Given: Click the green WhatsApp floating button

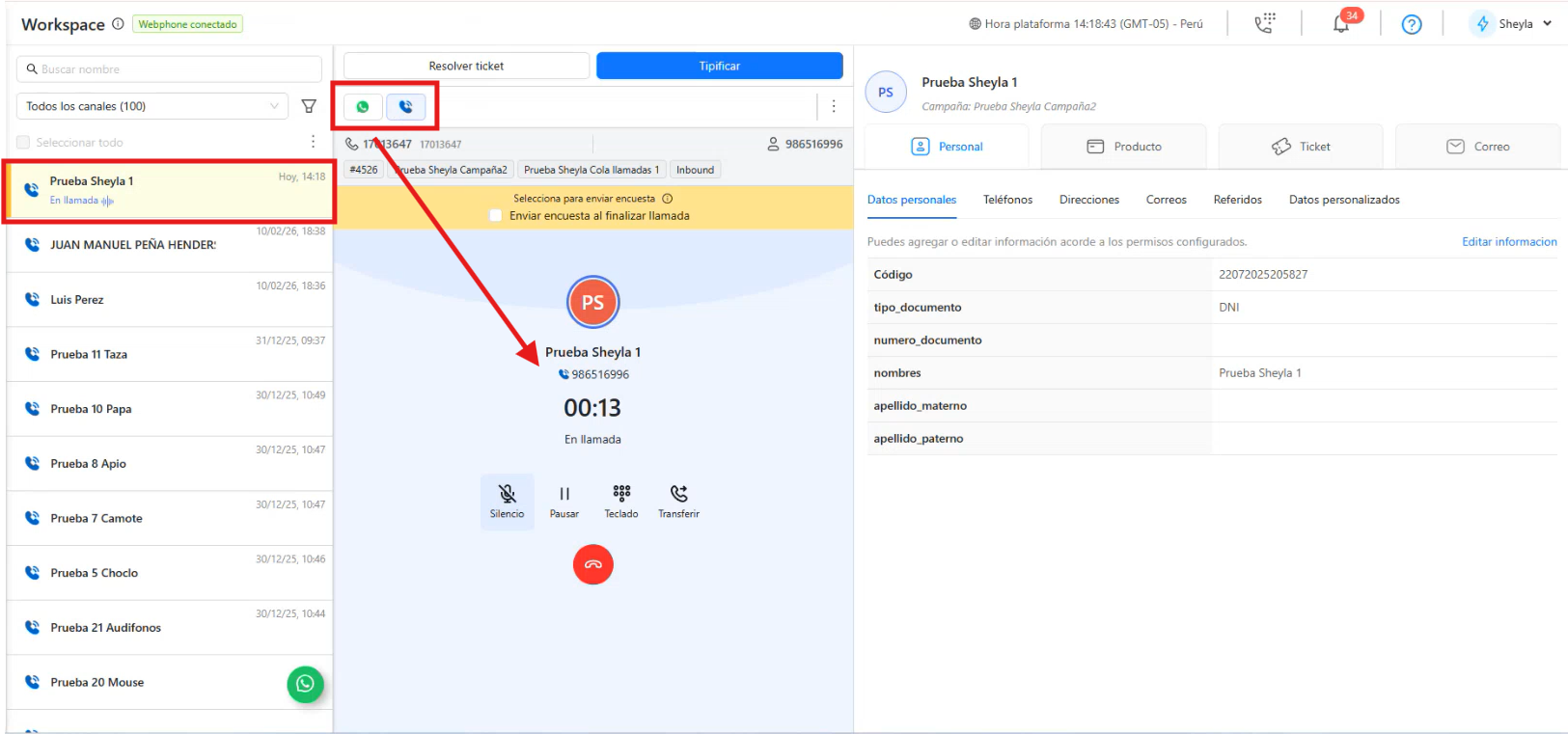Looking at the screenshot, I should click(305, 684).
